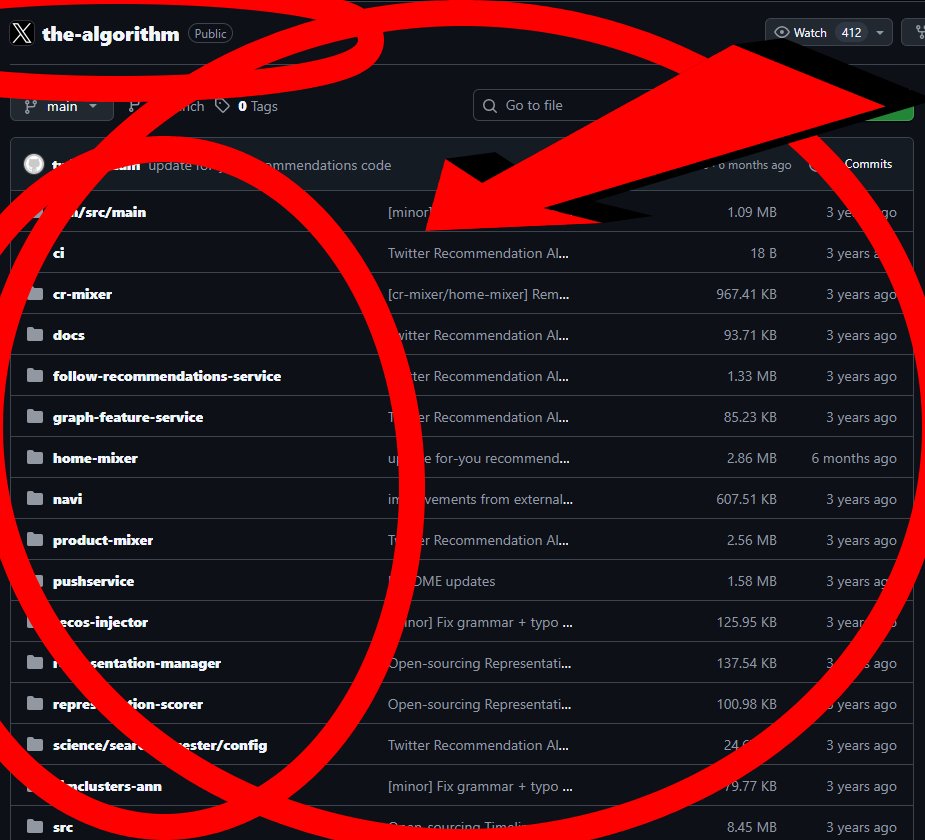Click home-mixer's '6 months ago' timestamp

pos(854,458)
